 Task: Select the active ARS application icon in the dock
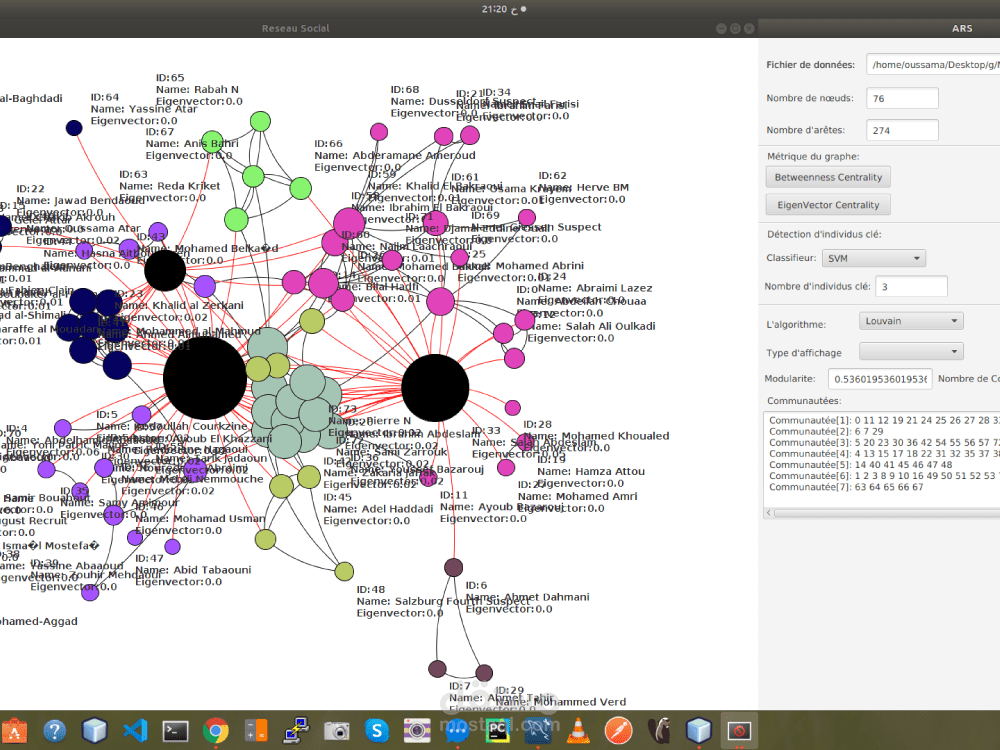(738, 730)
